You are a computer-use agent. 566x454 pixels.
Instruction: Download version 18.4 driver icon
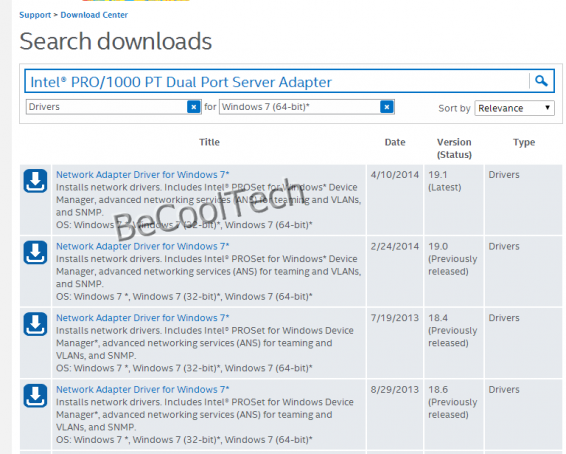(35, 324)
